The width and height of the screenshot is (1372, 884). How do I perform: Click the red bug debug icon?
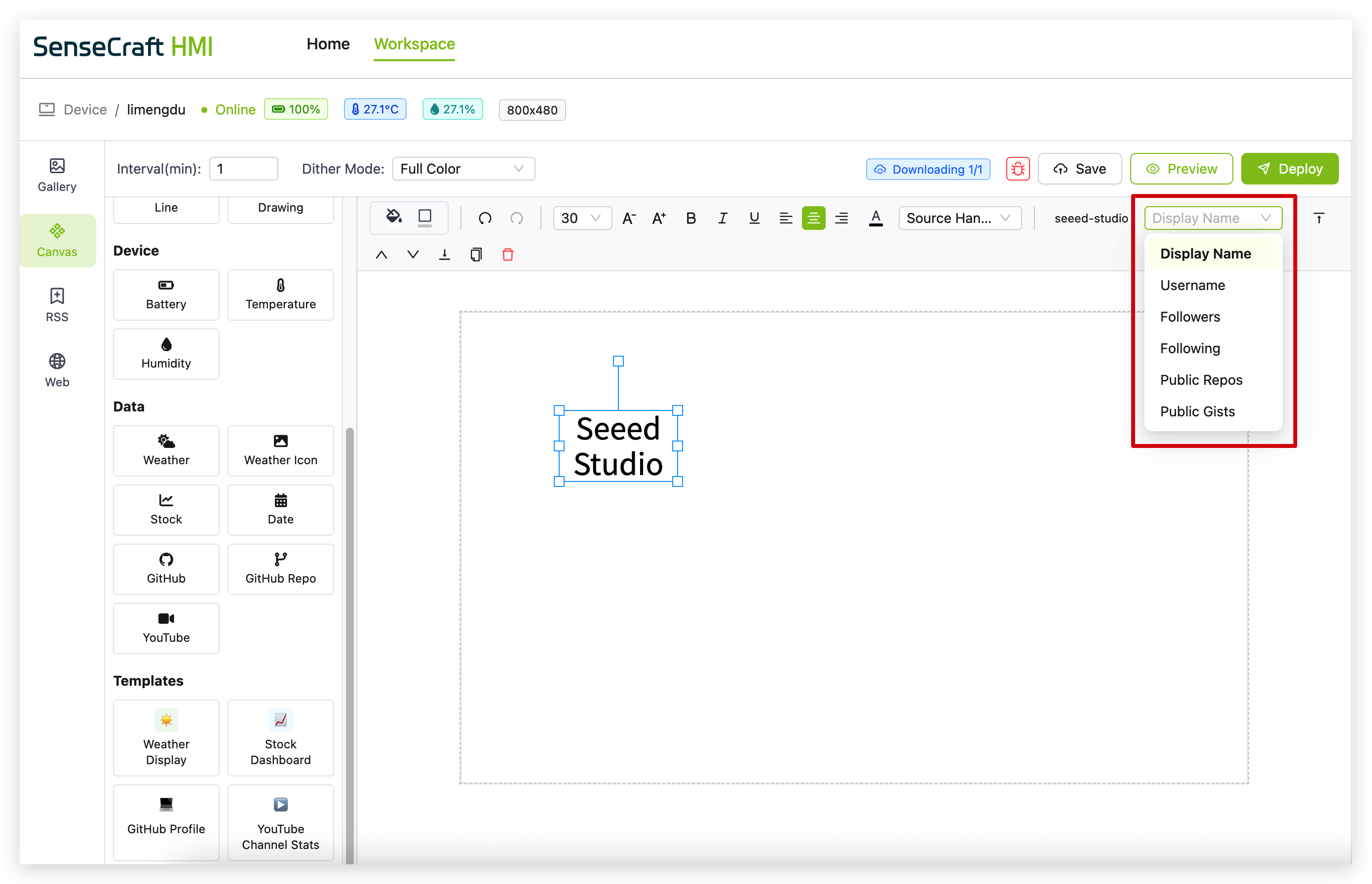tap(1018, 169)
